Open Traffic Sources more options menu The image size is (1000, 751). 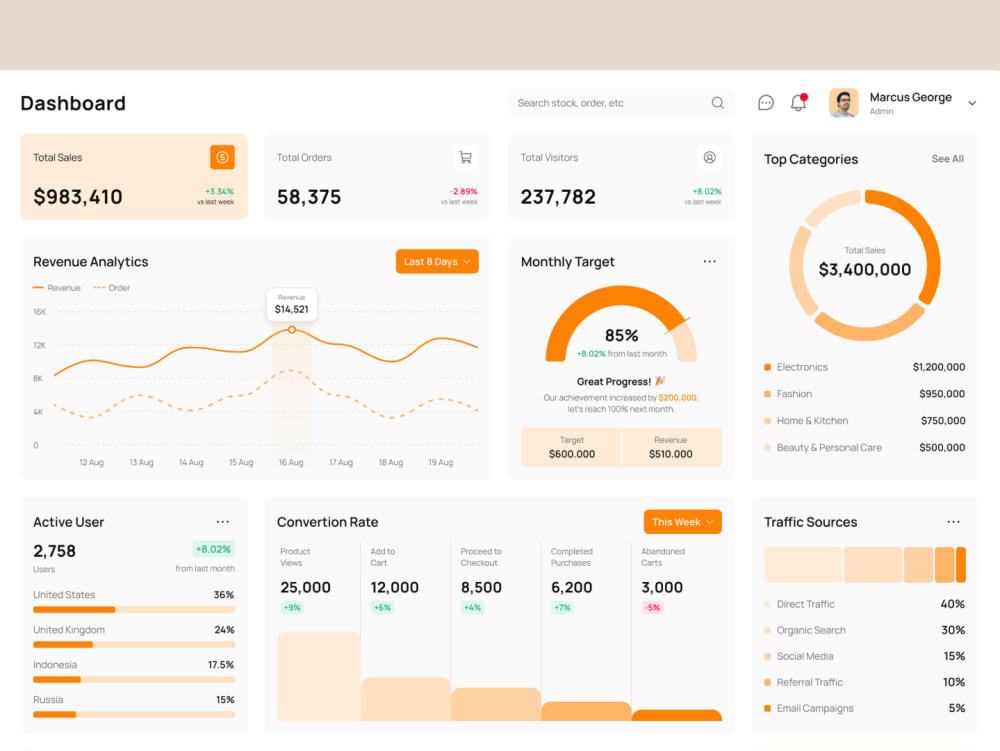tap(953, 521)
